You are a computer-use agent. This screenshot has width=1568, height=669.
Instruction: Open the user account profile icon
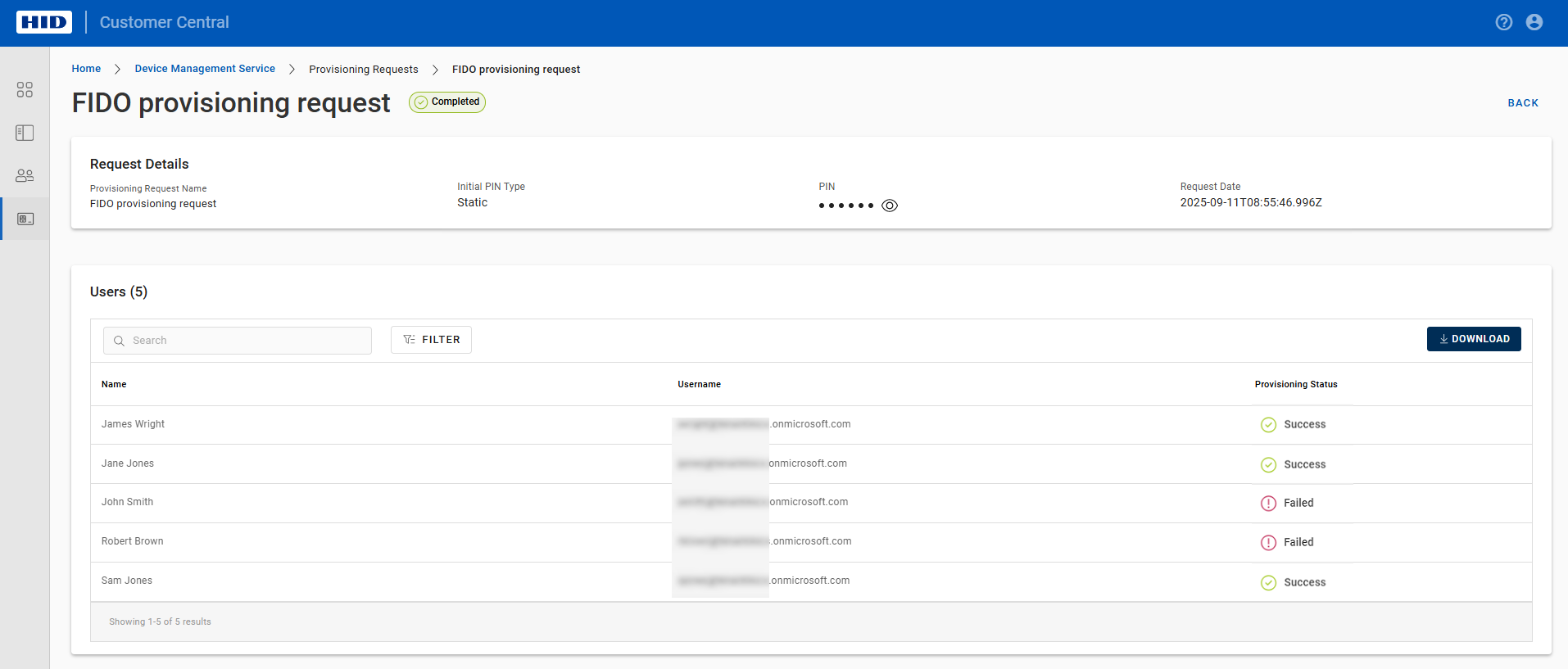pyautogui.click(x=1534, y=22)
